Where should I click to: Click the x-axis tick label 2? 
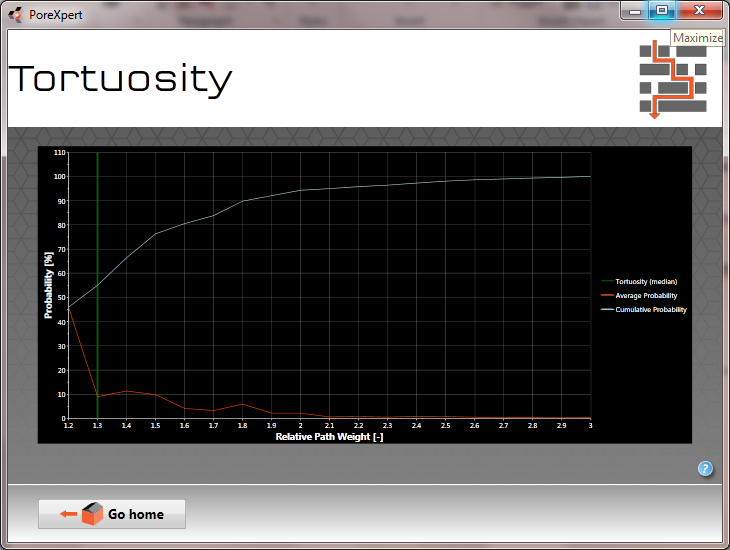[x=300, y=426]
